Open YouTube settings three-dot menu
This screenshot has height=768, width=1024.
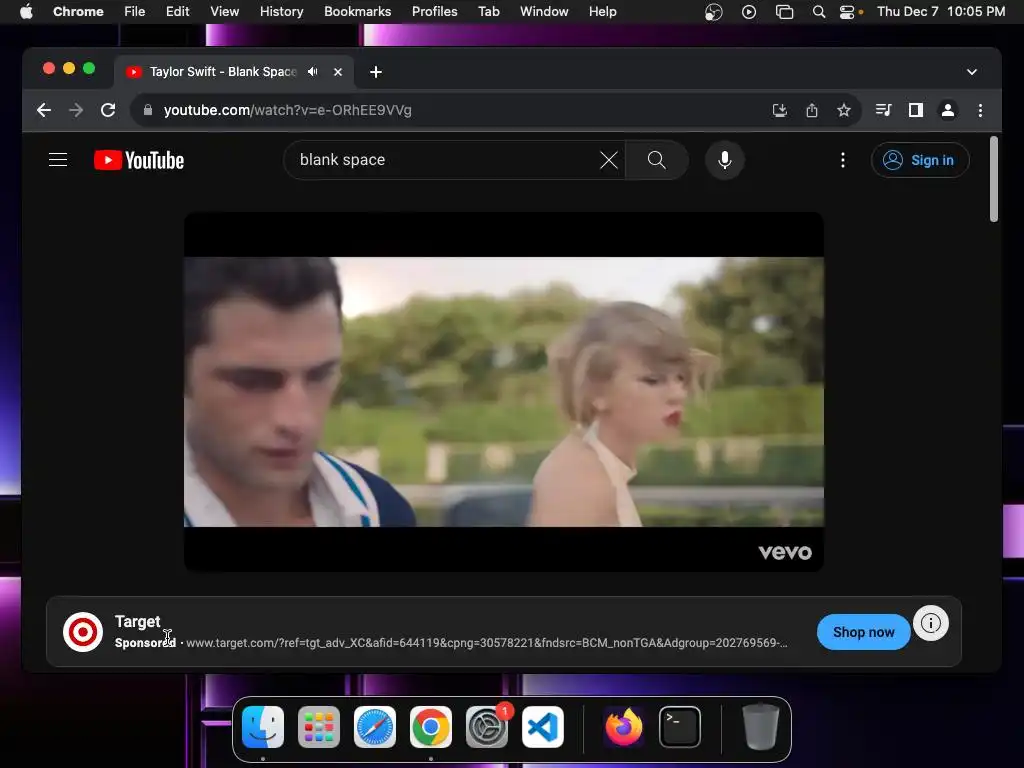coord(842,160)
